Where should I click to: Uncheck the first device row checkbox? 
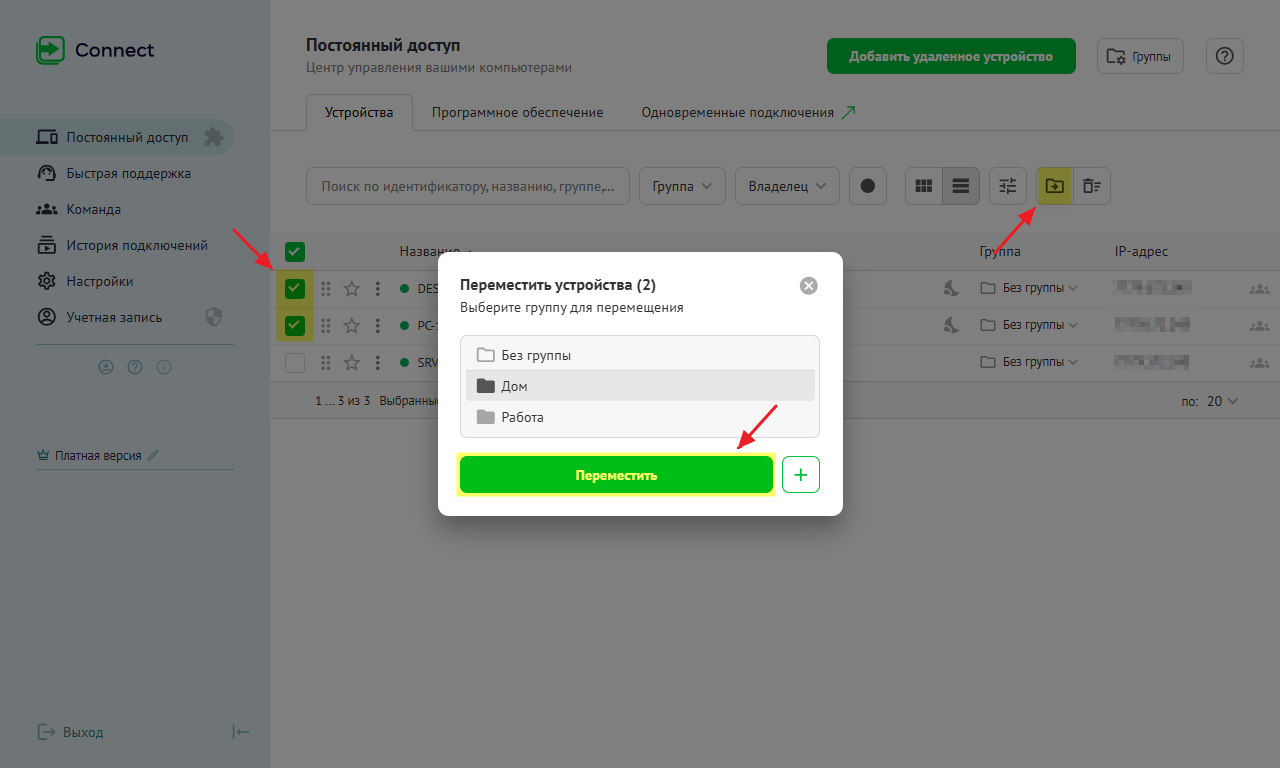click(295, 289)
